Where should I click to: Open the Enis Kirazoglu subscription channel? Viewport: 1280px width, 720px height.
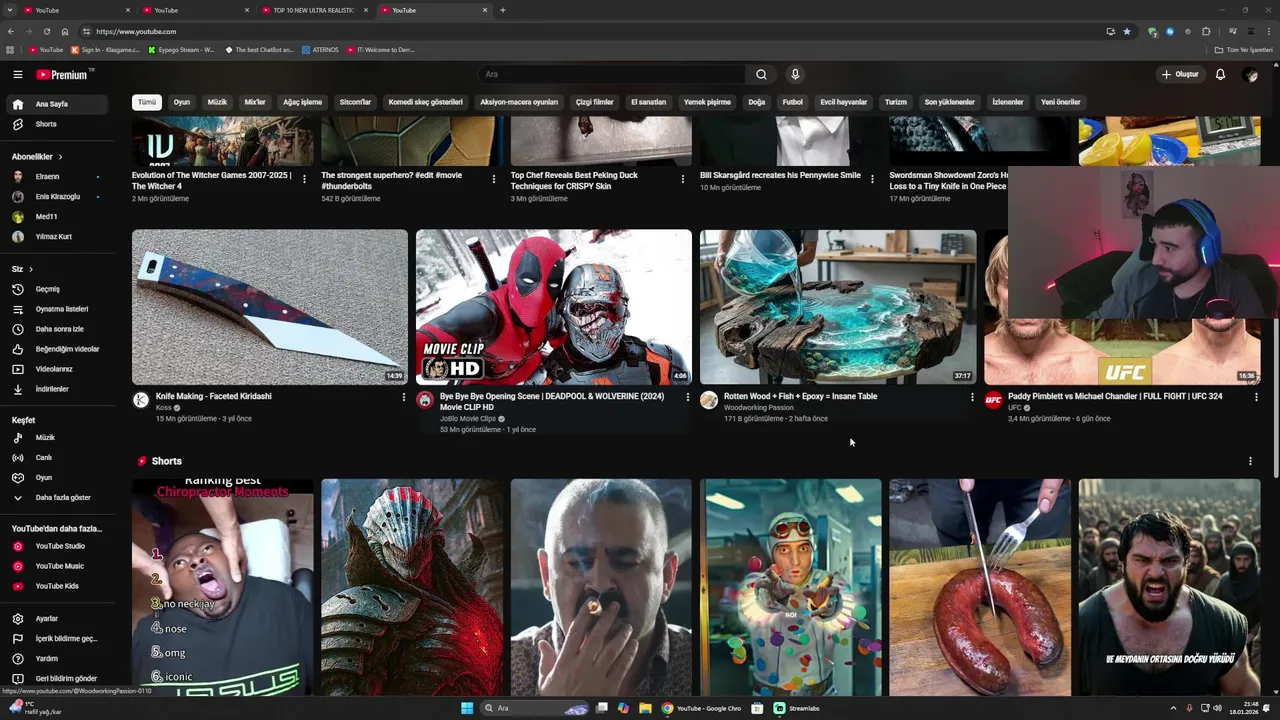(58, 197)
